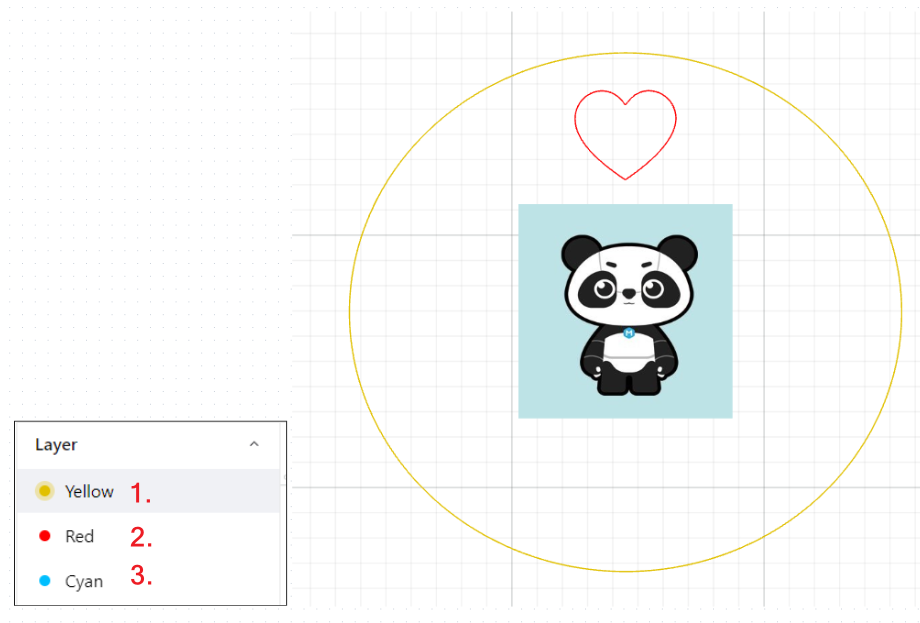
Task: Select the red heart outline shape
Action: [625, 135]
